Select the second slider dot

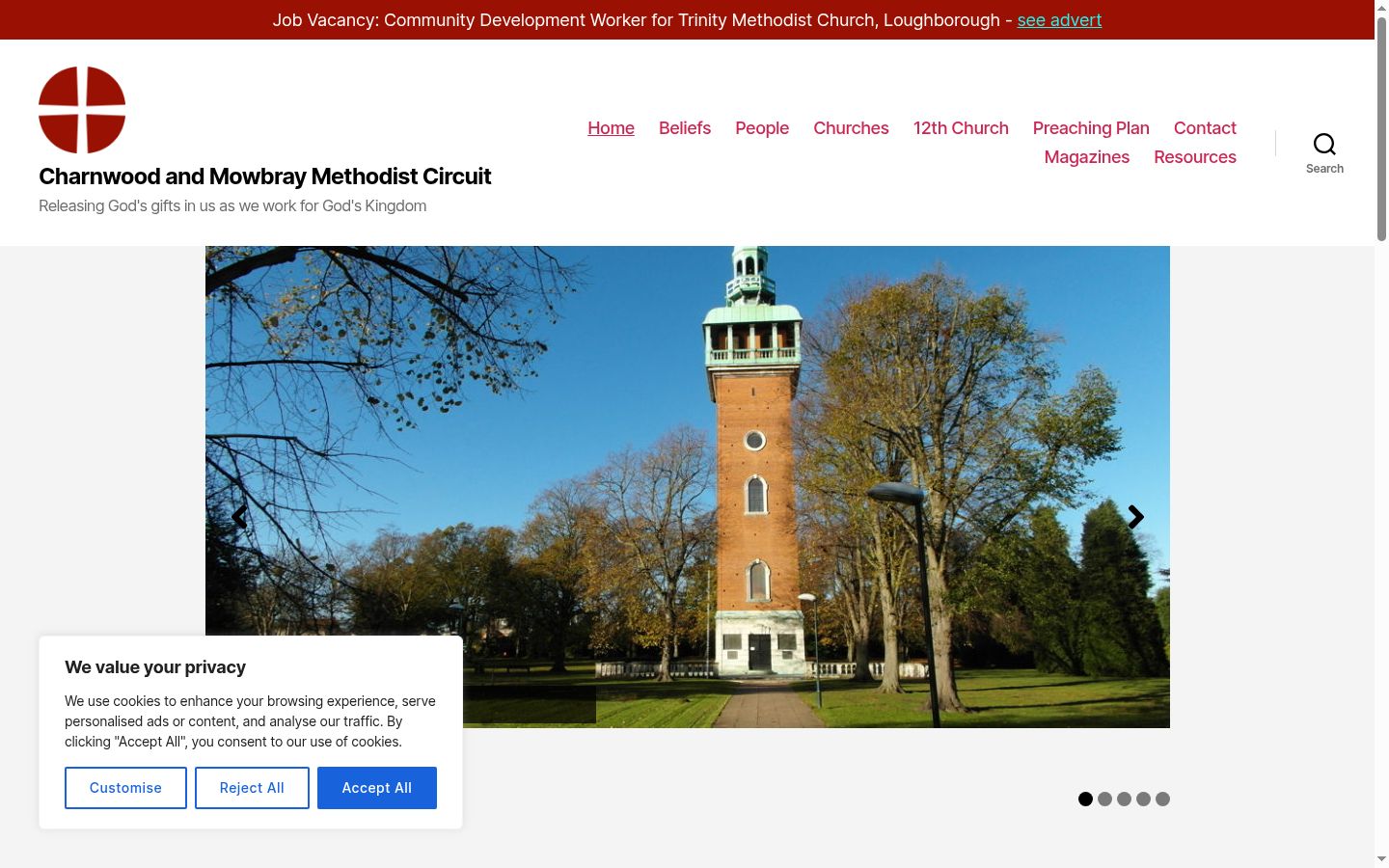coord(1104,799)
